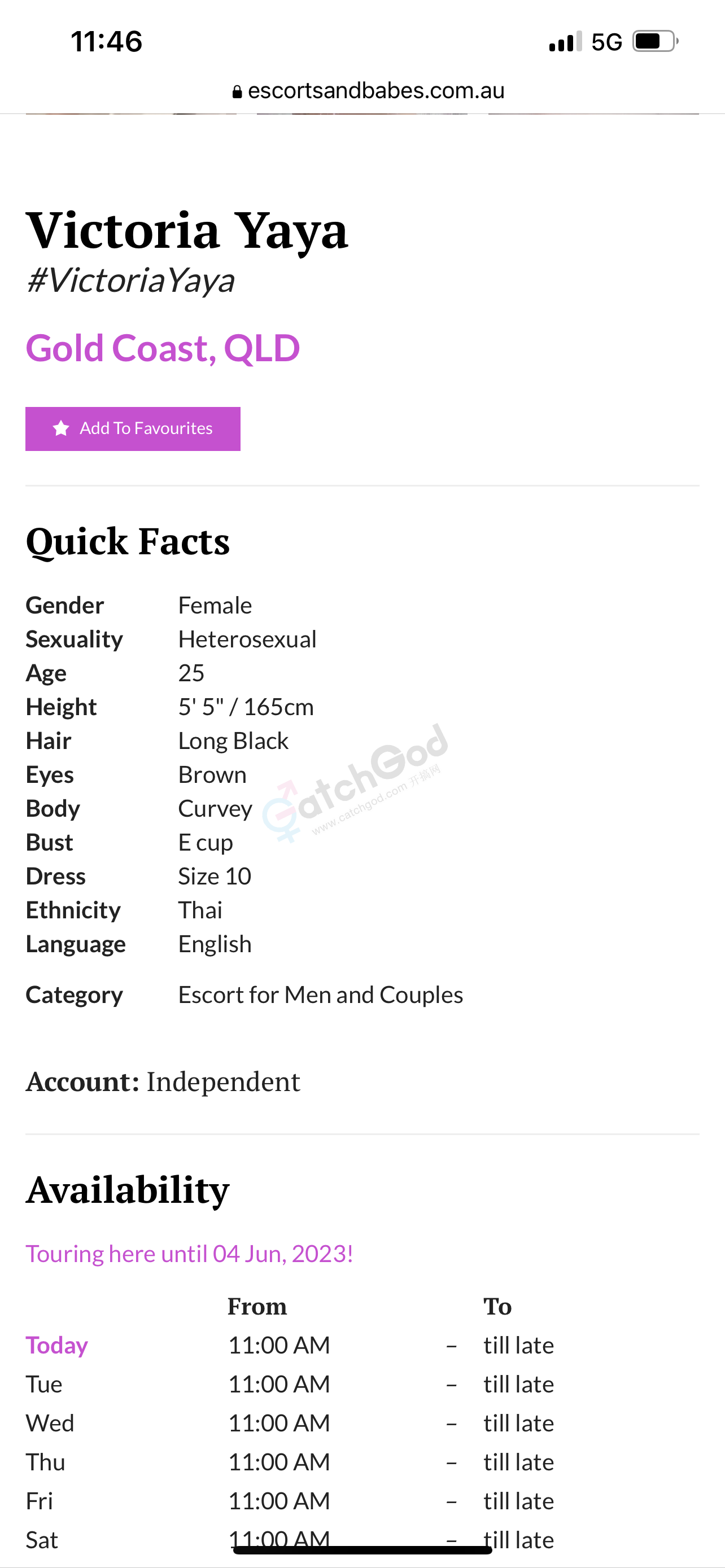Tap the lock icon in the address bar

[x=237, y=92]
